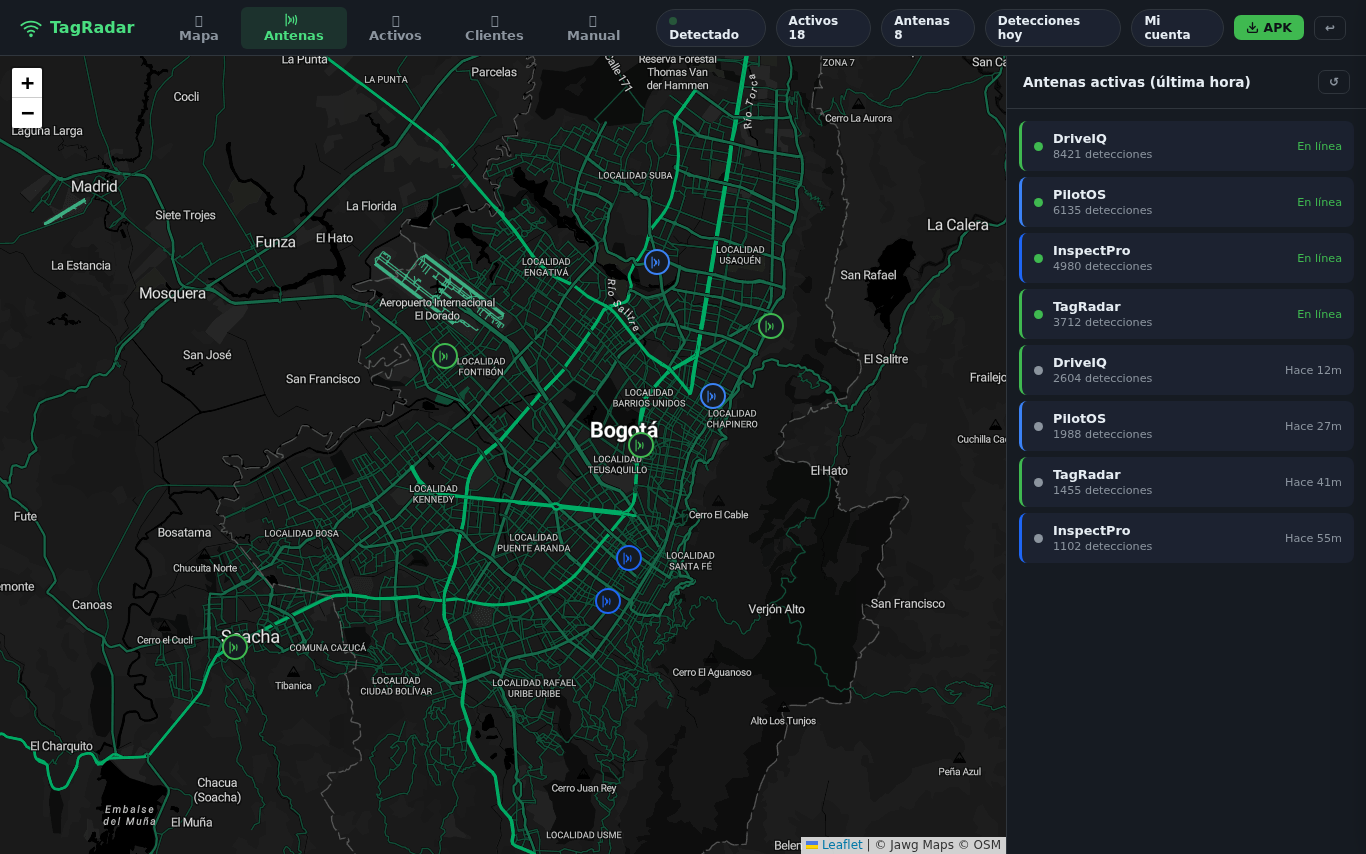Open Mi cuenta

point(1177,28)
